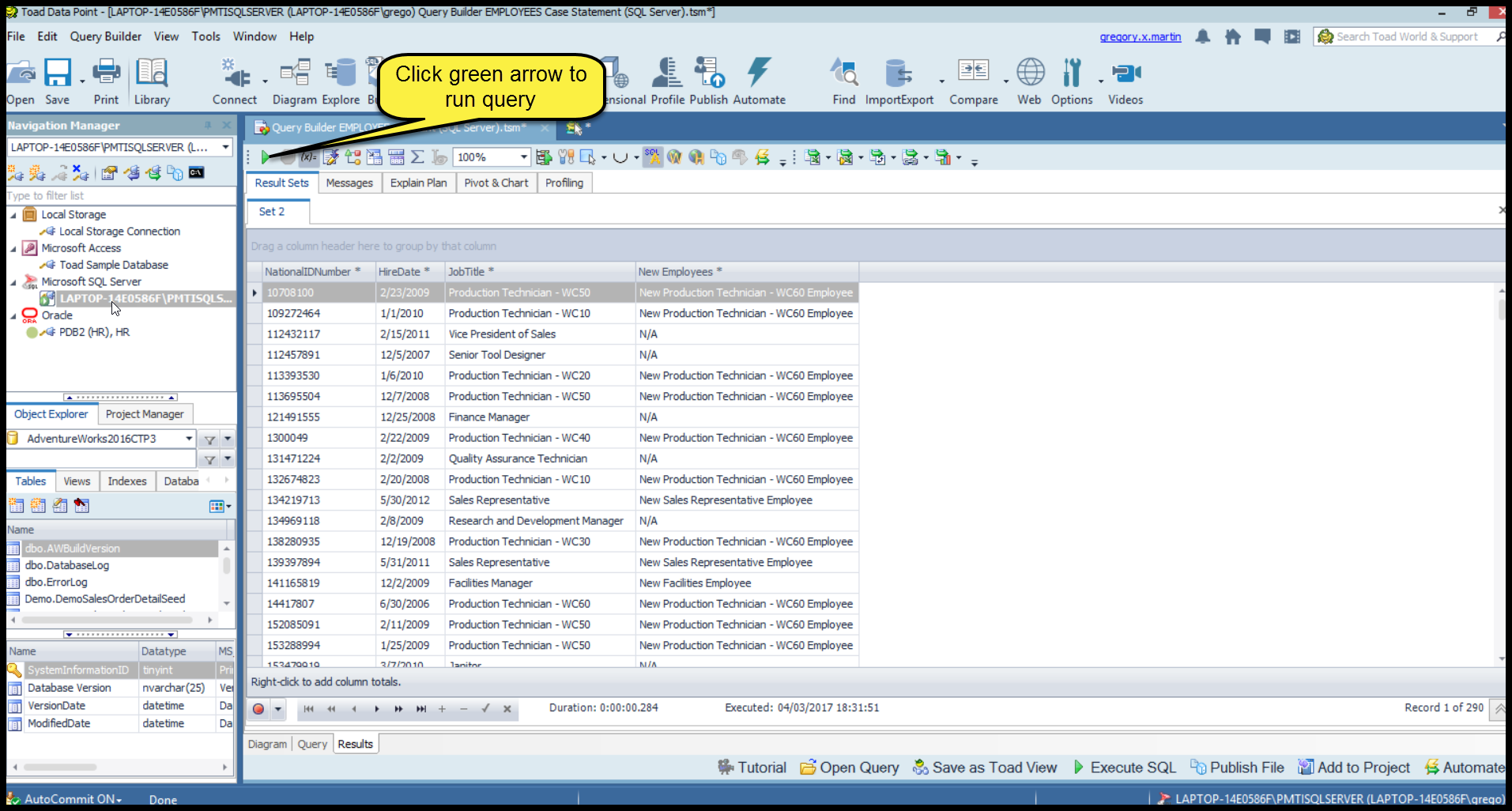Open the Diagram tool

coord(295,81)
